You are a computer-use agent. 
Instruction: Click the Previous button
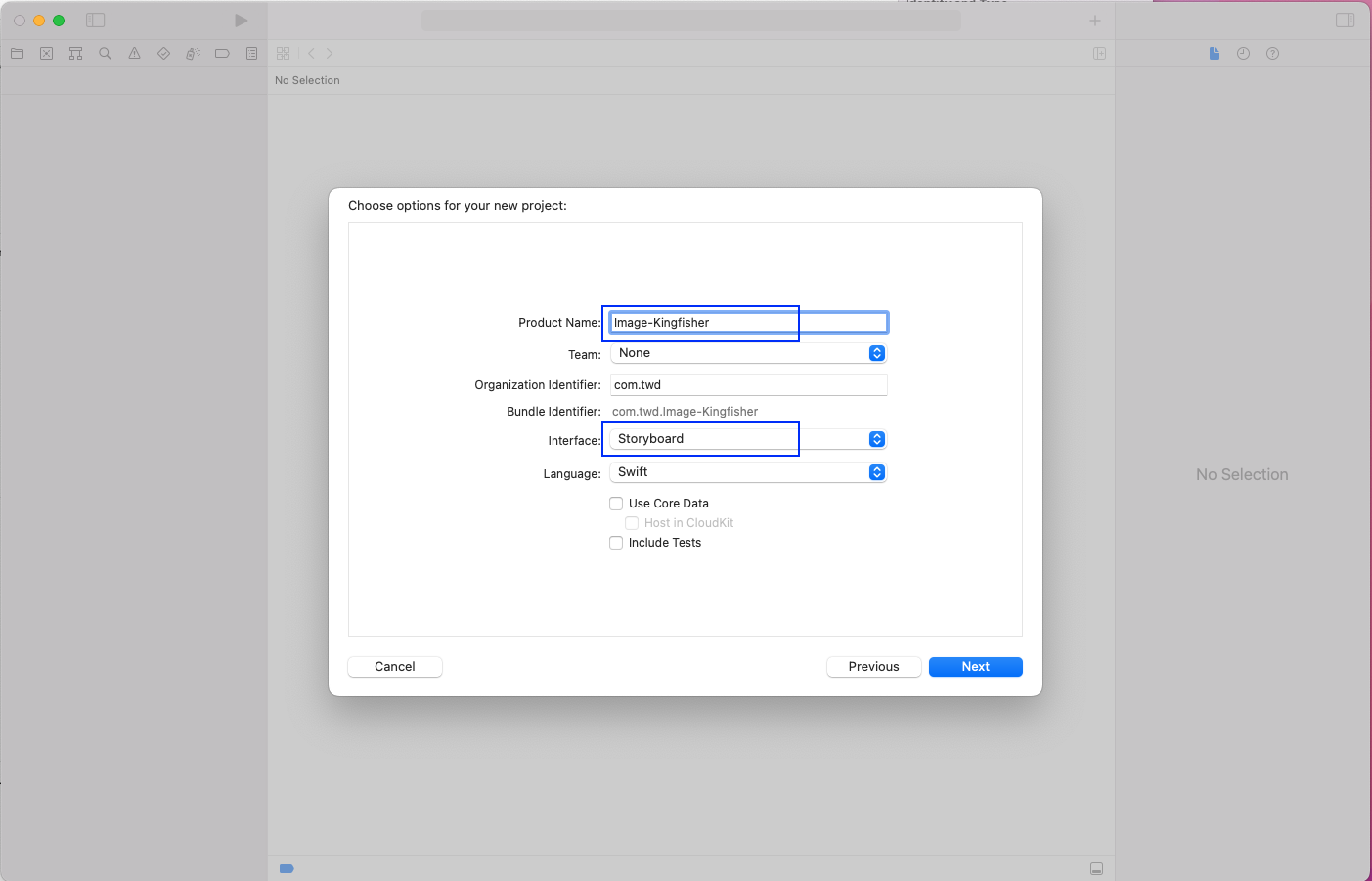pos(874,667)
